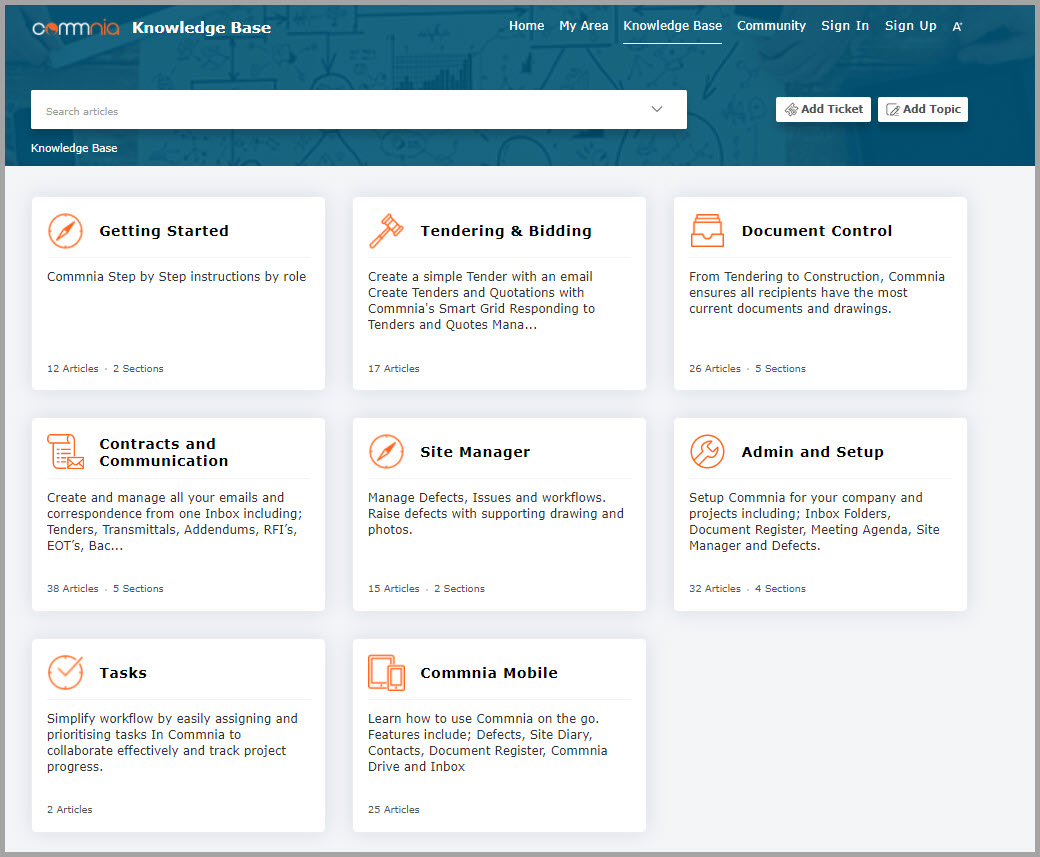Viewport: 1040px width, 857px height.
Task: Click the Knowledge Base breadcrumb link
Action: (74, 148)
